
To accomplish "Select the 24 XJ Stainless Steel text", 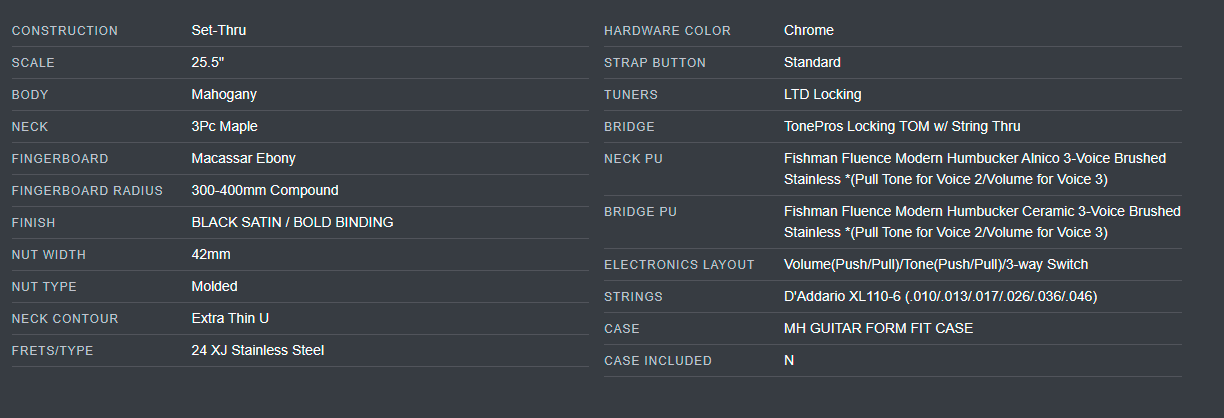I will pos(257,350).
